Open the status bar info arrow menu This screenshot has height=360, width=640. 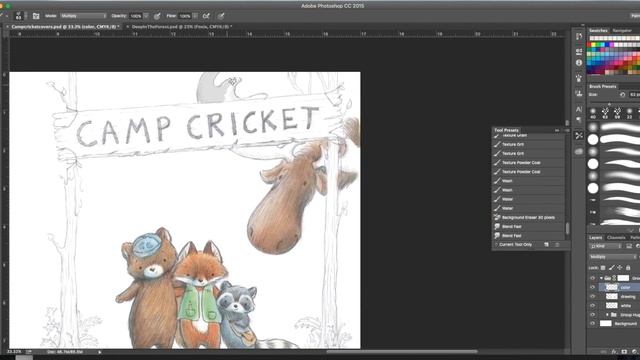(x=100, y=351)
